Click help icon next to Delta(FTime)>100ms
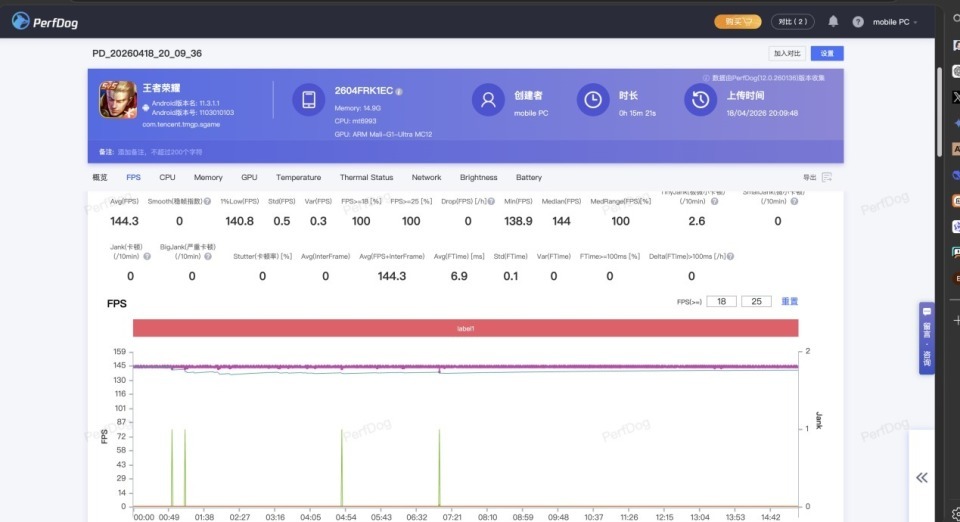 pyautogui.click(x=730, y=256)
